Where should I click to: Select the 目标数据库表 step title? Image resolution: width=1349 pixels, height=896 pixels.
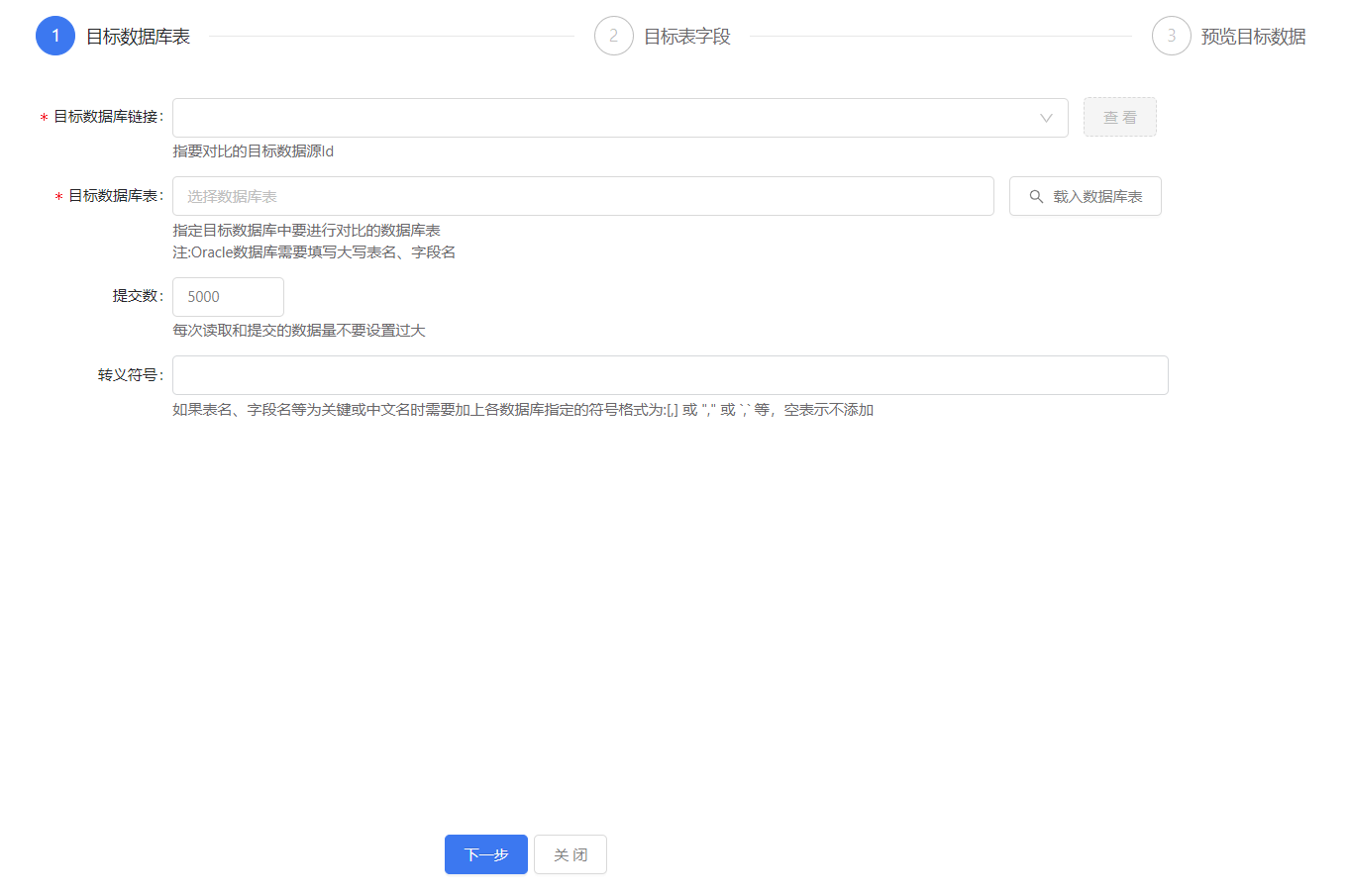(138, 37)
